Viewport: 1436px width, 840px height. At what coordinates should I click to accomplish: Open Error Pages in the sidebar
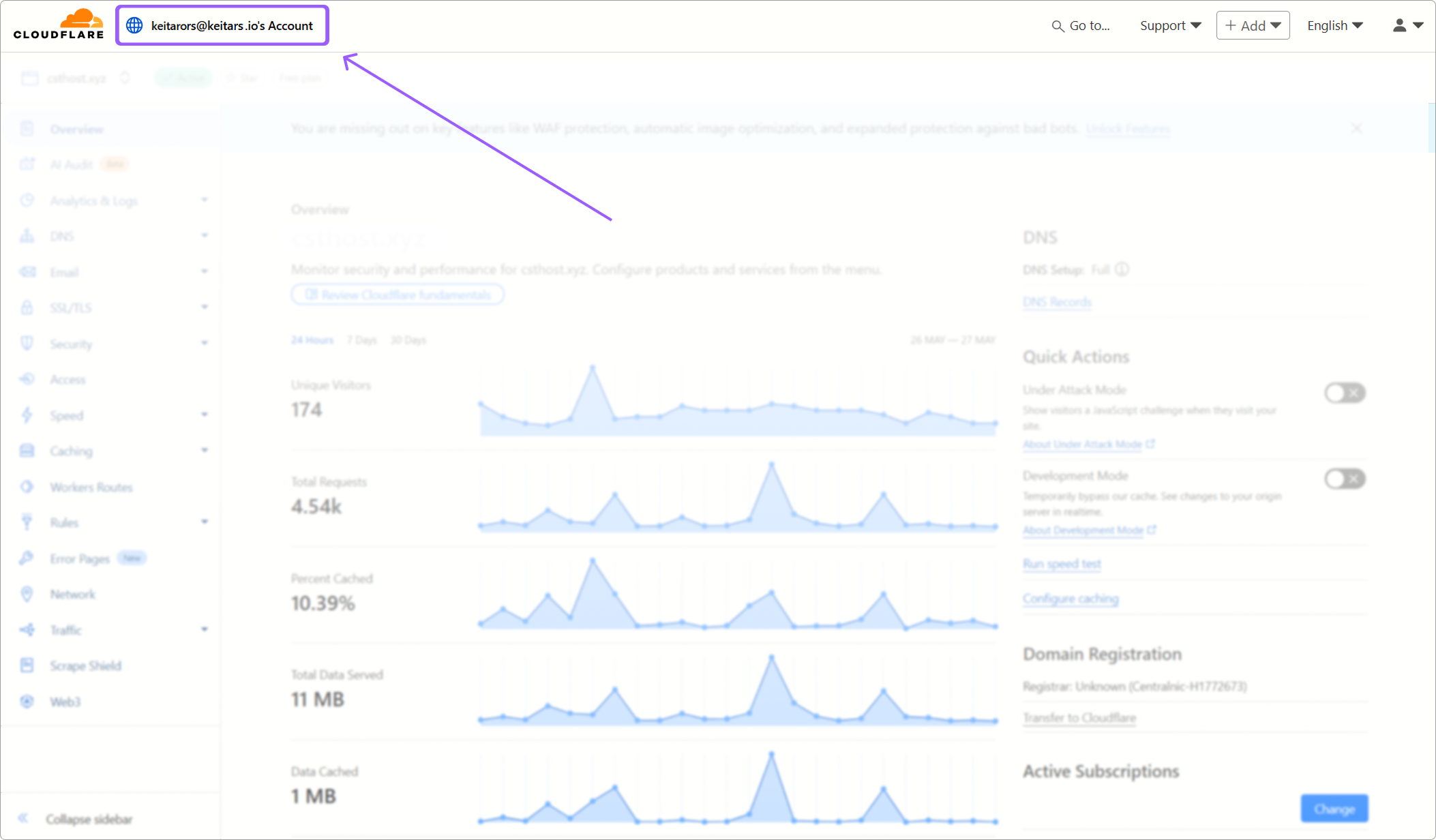80,558
